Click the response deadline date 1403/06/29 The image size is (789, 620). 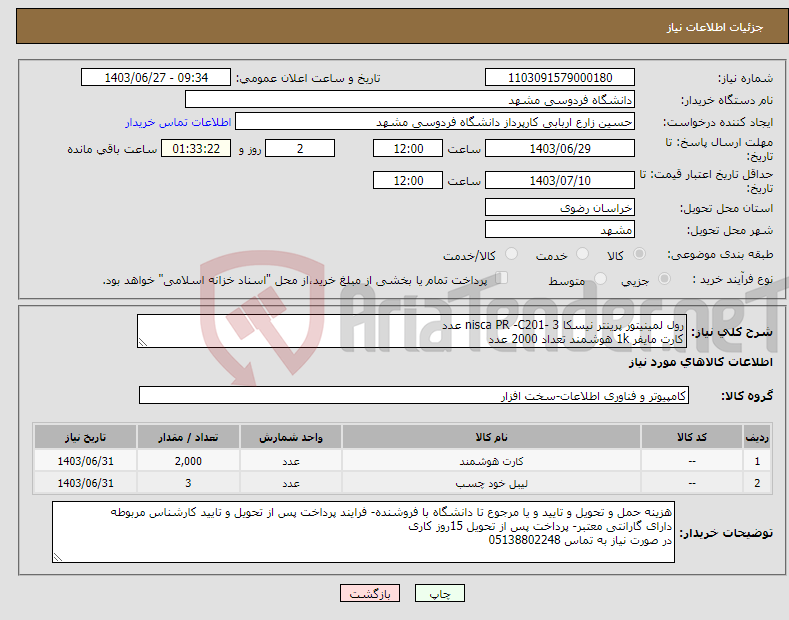(x=560, y=148)
